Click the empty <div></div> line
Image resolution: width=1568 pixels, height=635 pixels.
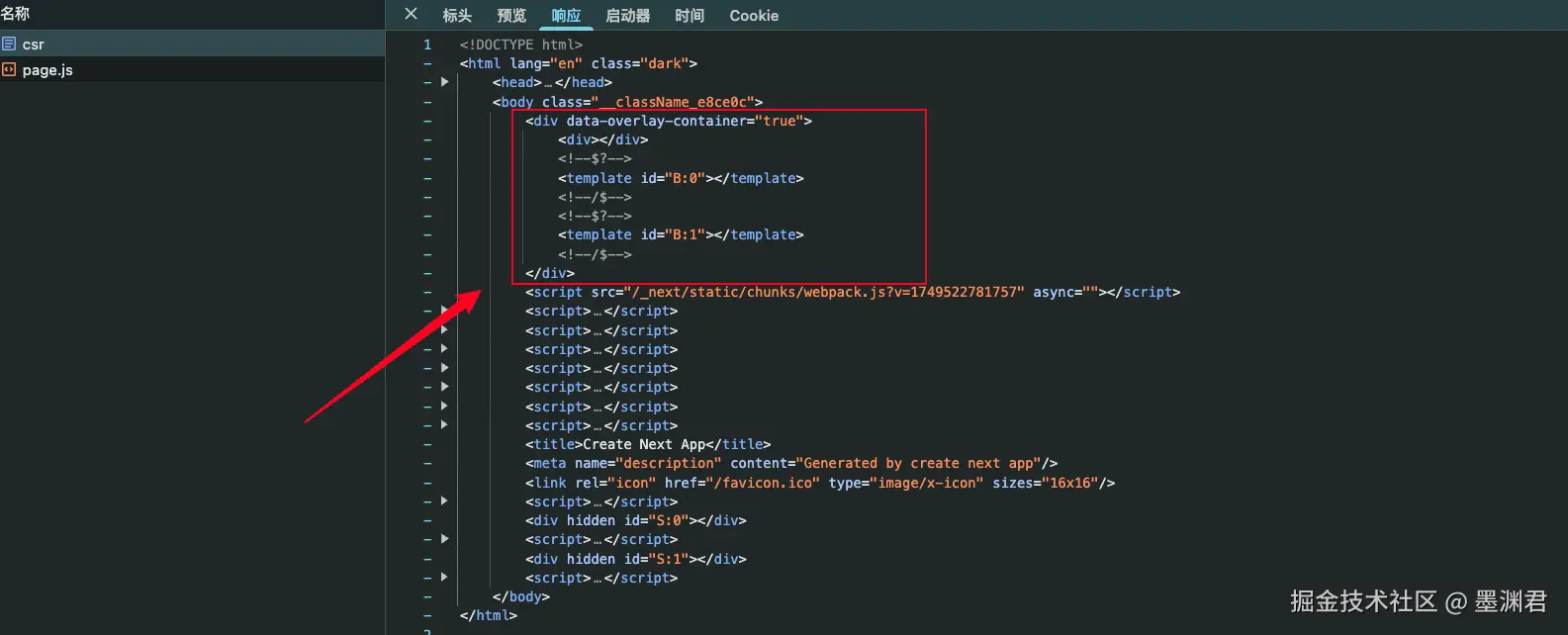coord(603,139)
